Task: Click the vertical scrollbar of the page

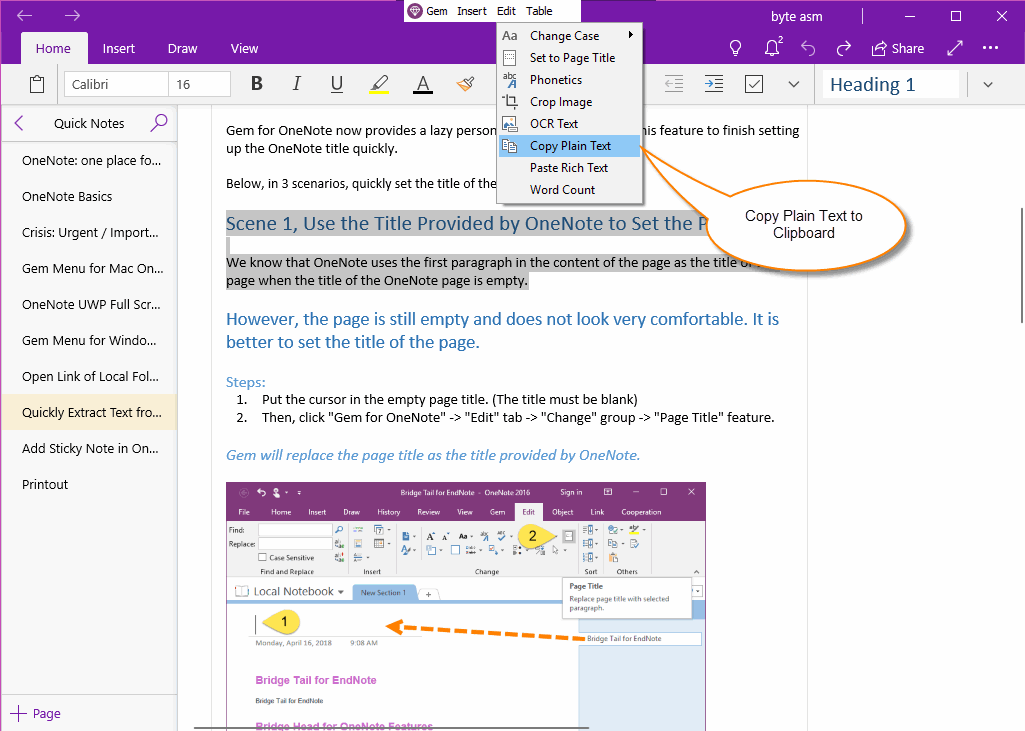Action: (1021, 265)
